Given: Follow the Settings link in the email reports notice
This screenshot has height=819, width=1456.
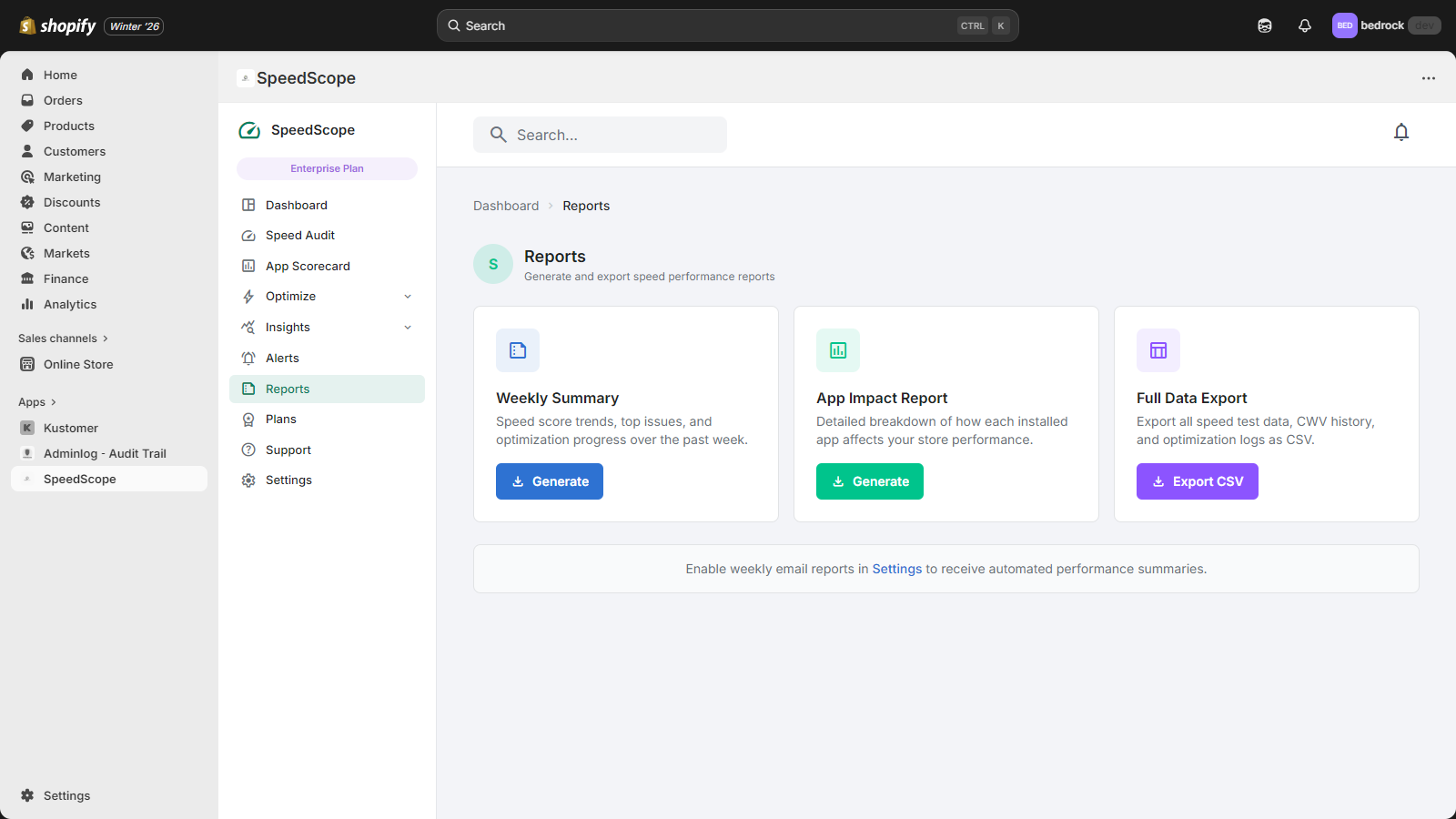Looking at the screenshot, I should [896, 569].
